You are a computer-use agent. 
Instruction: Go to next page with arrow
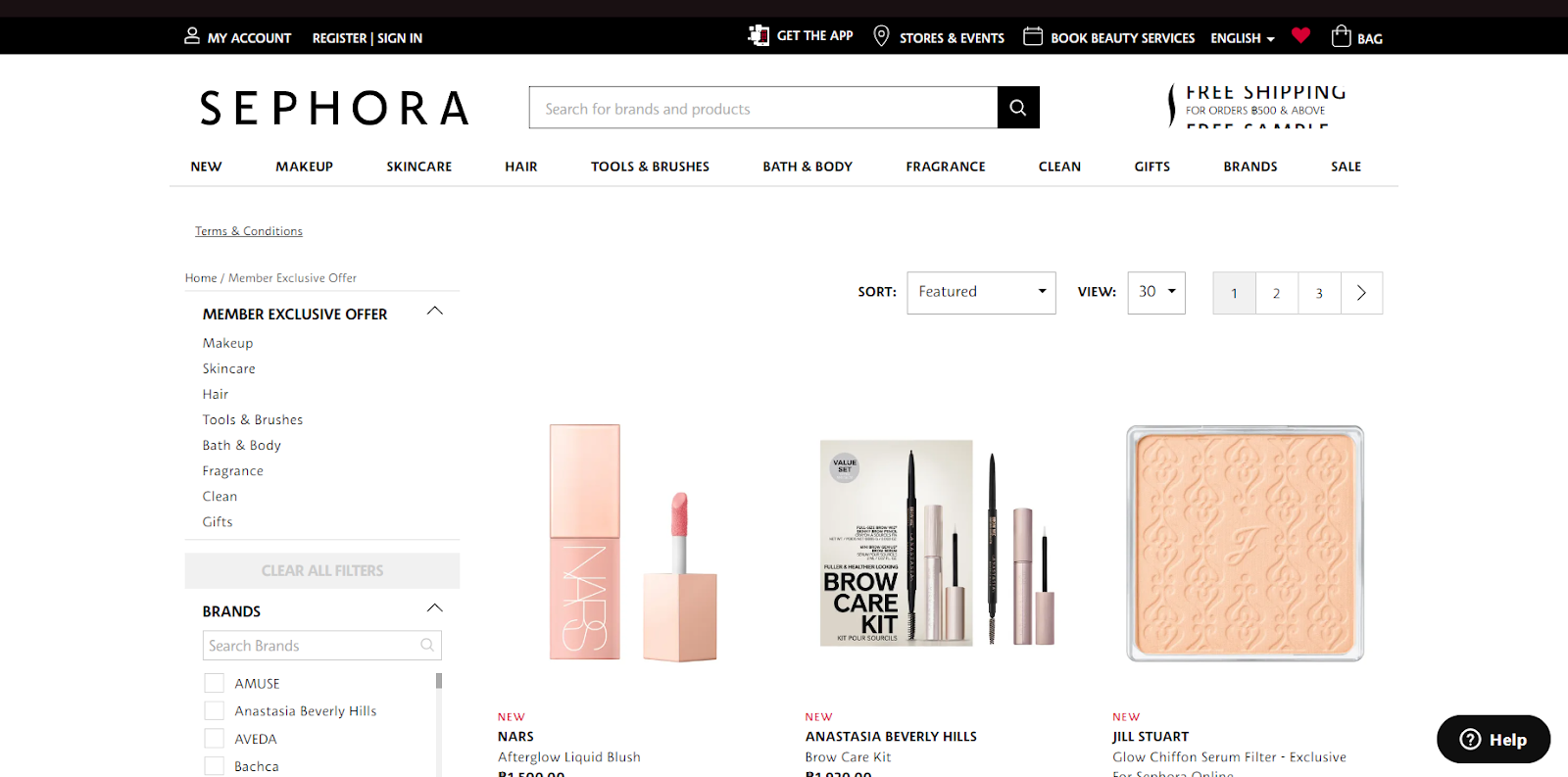tap(1361, 293)
